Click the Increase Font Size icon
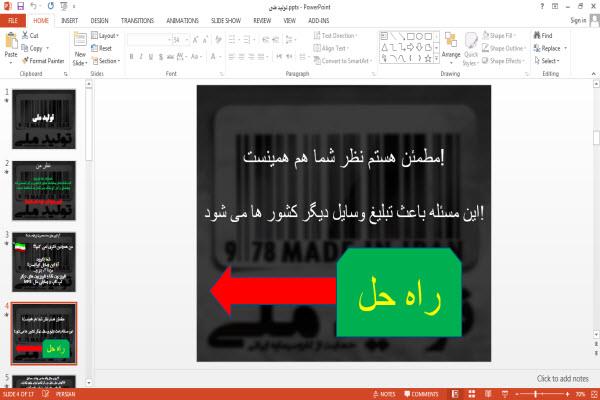The image size is (600, 400). pyautogui.click(x=196, y=40)
